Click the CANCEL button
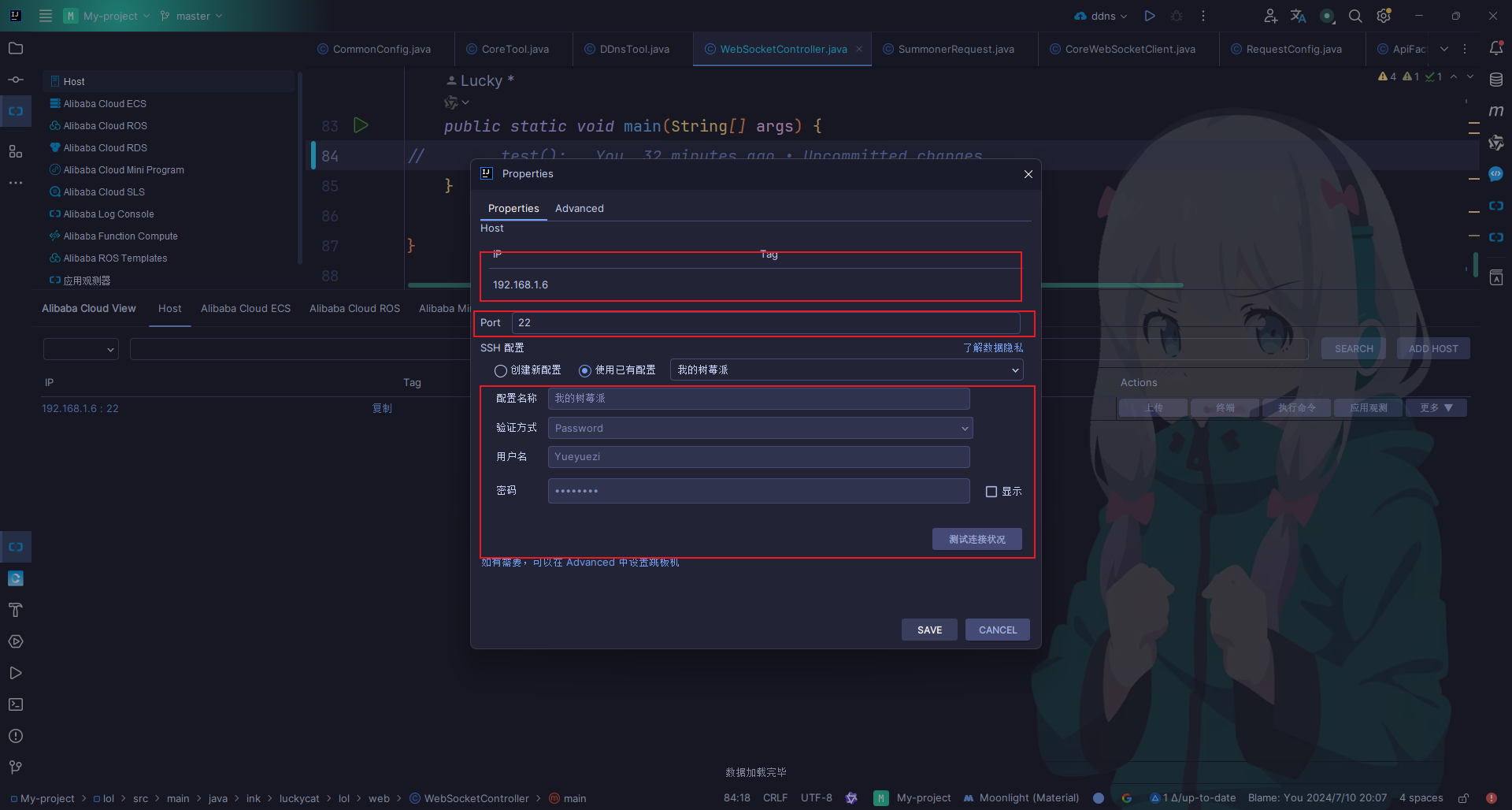This screenshot has height=810, width=1512. tap(998, 630)
